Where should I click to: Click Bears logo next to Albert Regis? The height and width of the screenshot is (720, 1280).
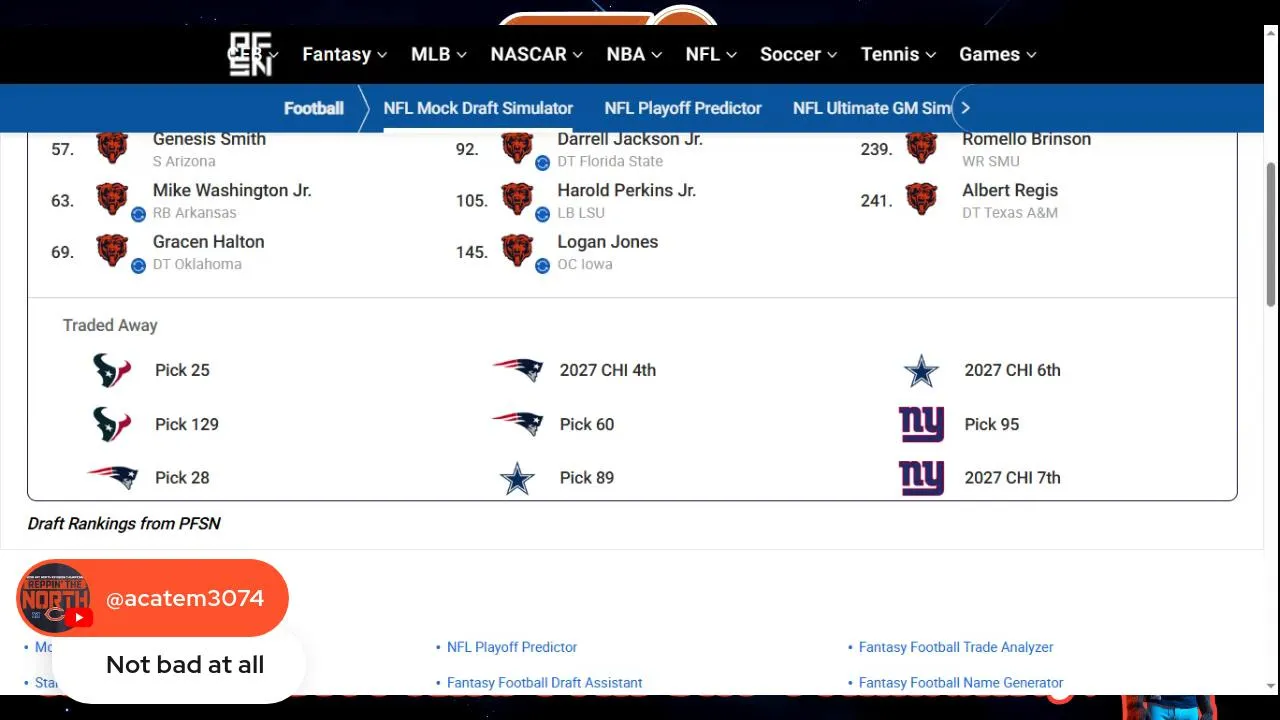(x=921, y=199)
